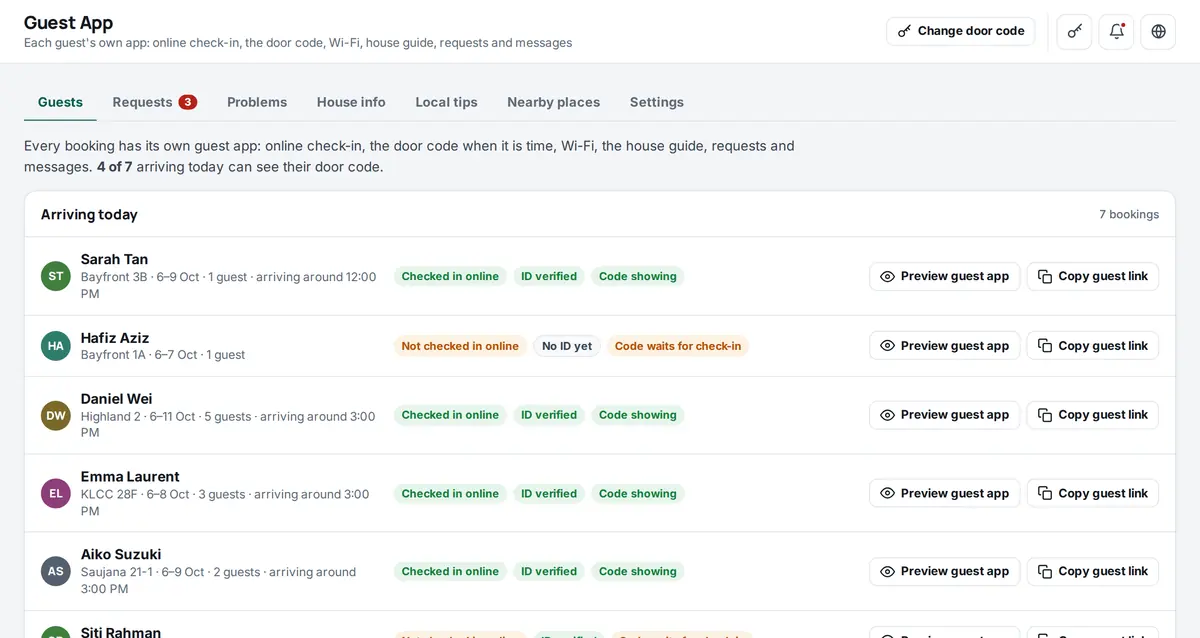Open the key icon button beside notifications
This screenshot has height=638, width=1200.
click(1075, 31)
